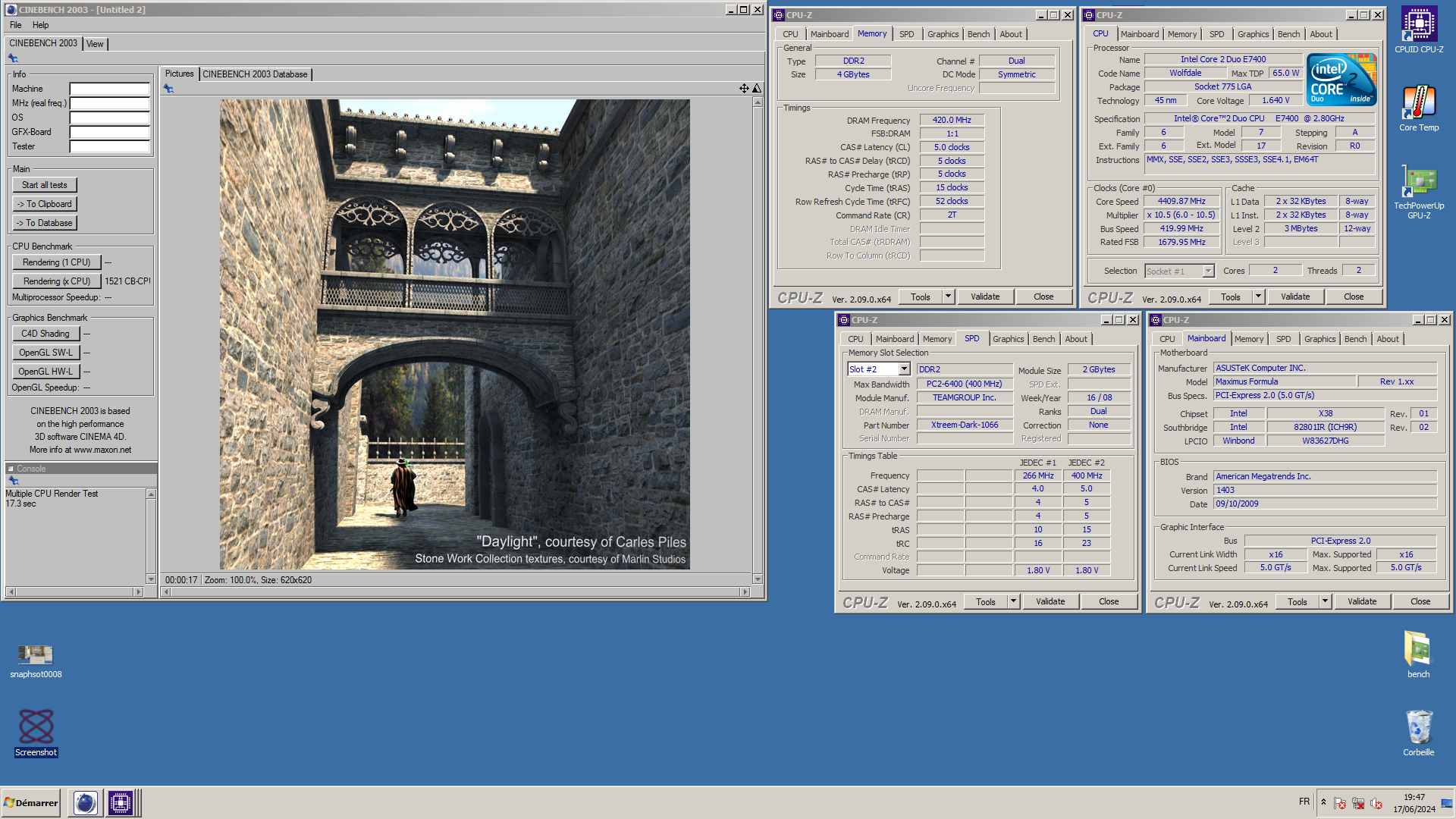The image size is (1456, 819).
Task: Open Graphics tab in CPU-Z Mainboard window
Action: click(1319, 339)
